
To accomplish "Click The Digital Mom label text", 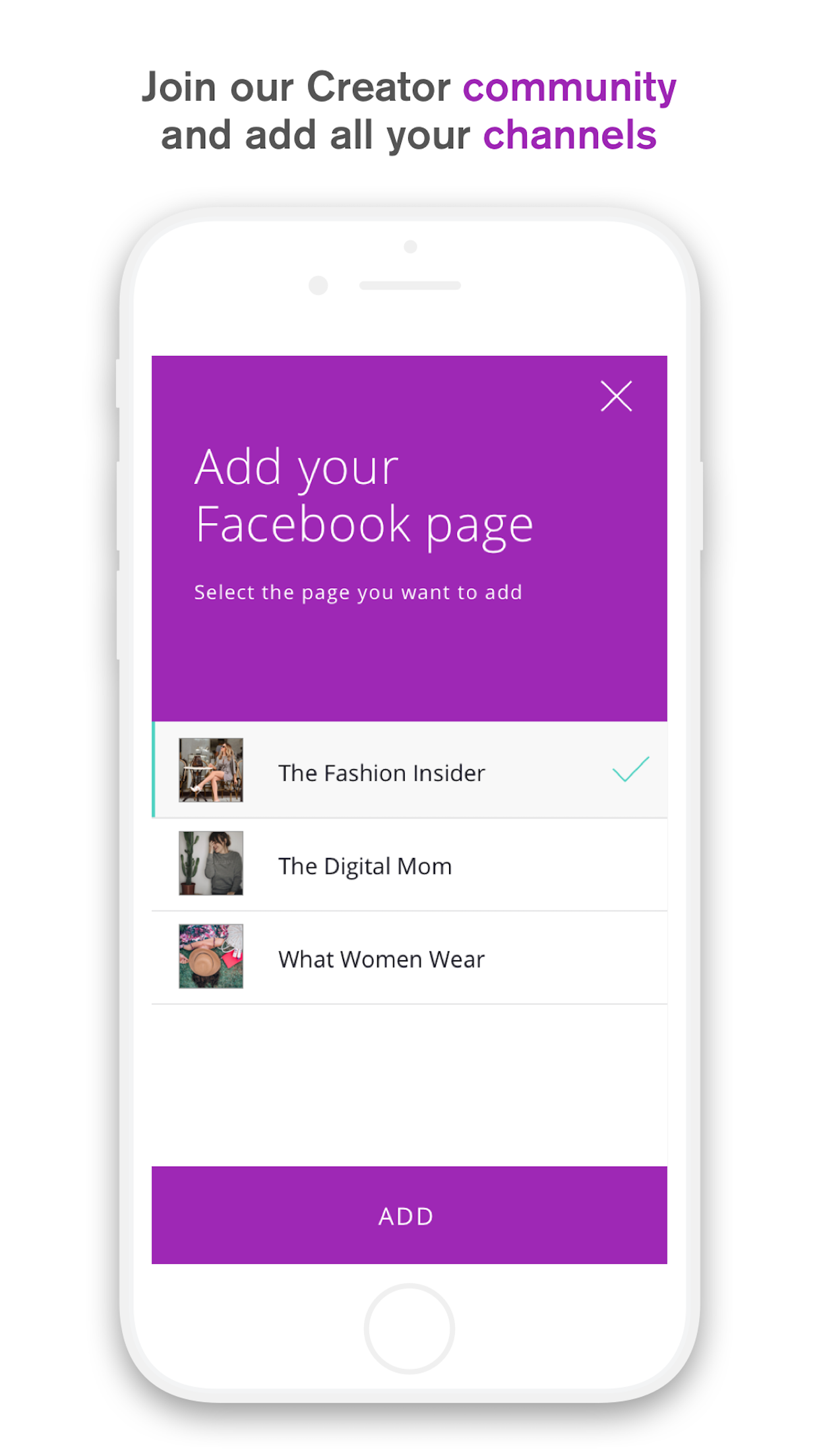I will pyautogui.click(x=365, y=866).
